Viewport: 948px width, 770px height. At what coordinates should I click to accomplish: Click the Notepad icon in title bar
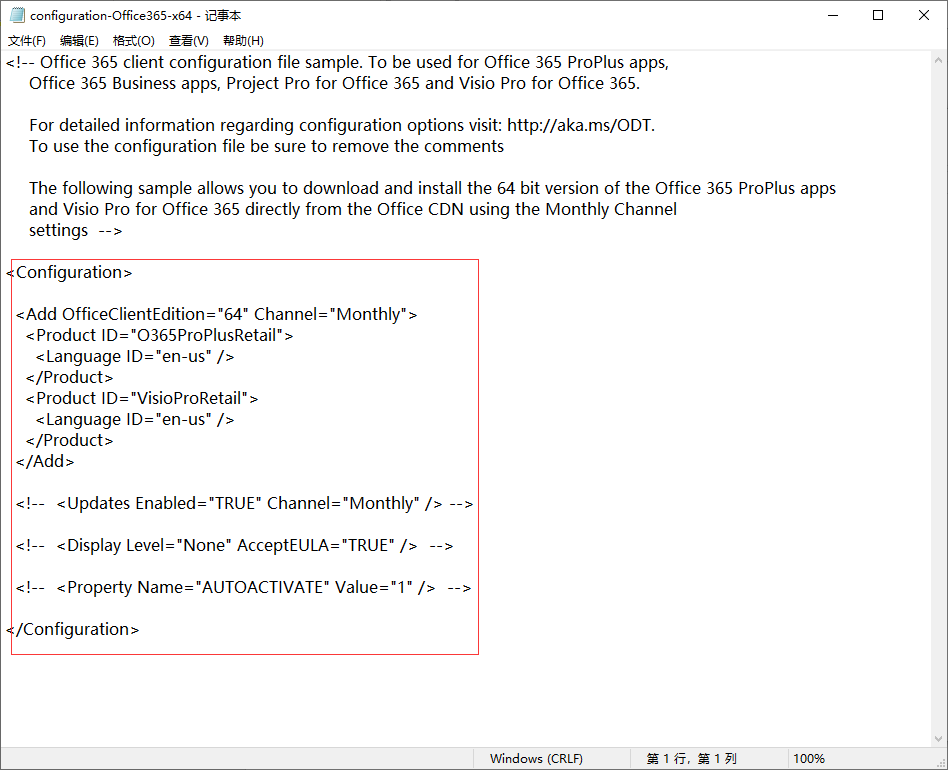click(17, 15)
